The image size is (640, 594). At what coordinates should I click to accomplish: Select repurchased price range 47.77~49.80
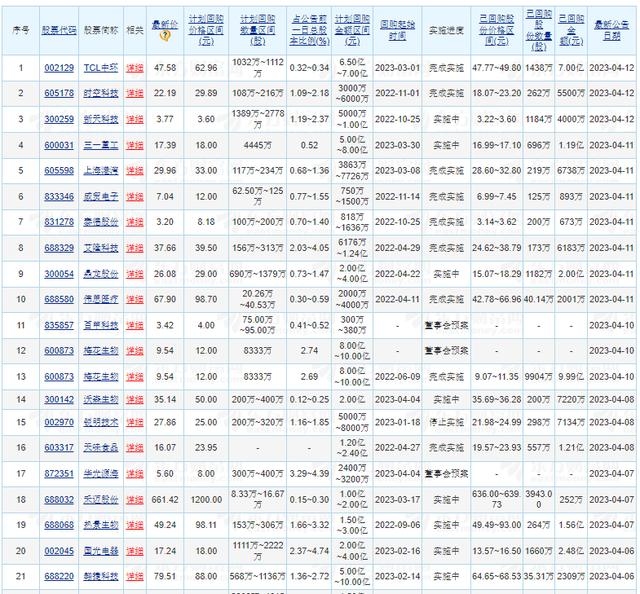pyautogui.click(x=497, y=68)
